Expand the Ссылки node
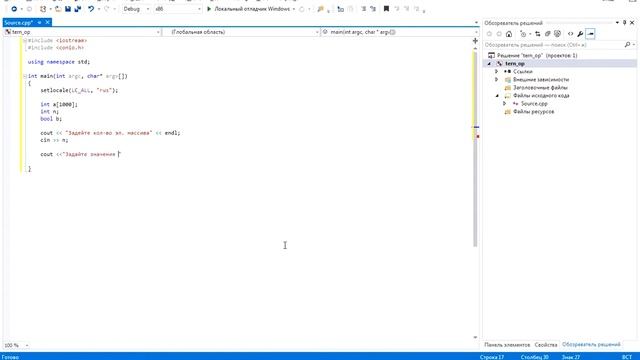The width and height of the screenshot is (640, 360). click(497, 71)
